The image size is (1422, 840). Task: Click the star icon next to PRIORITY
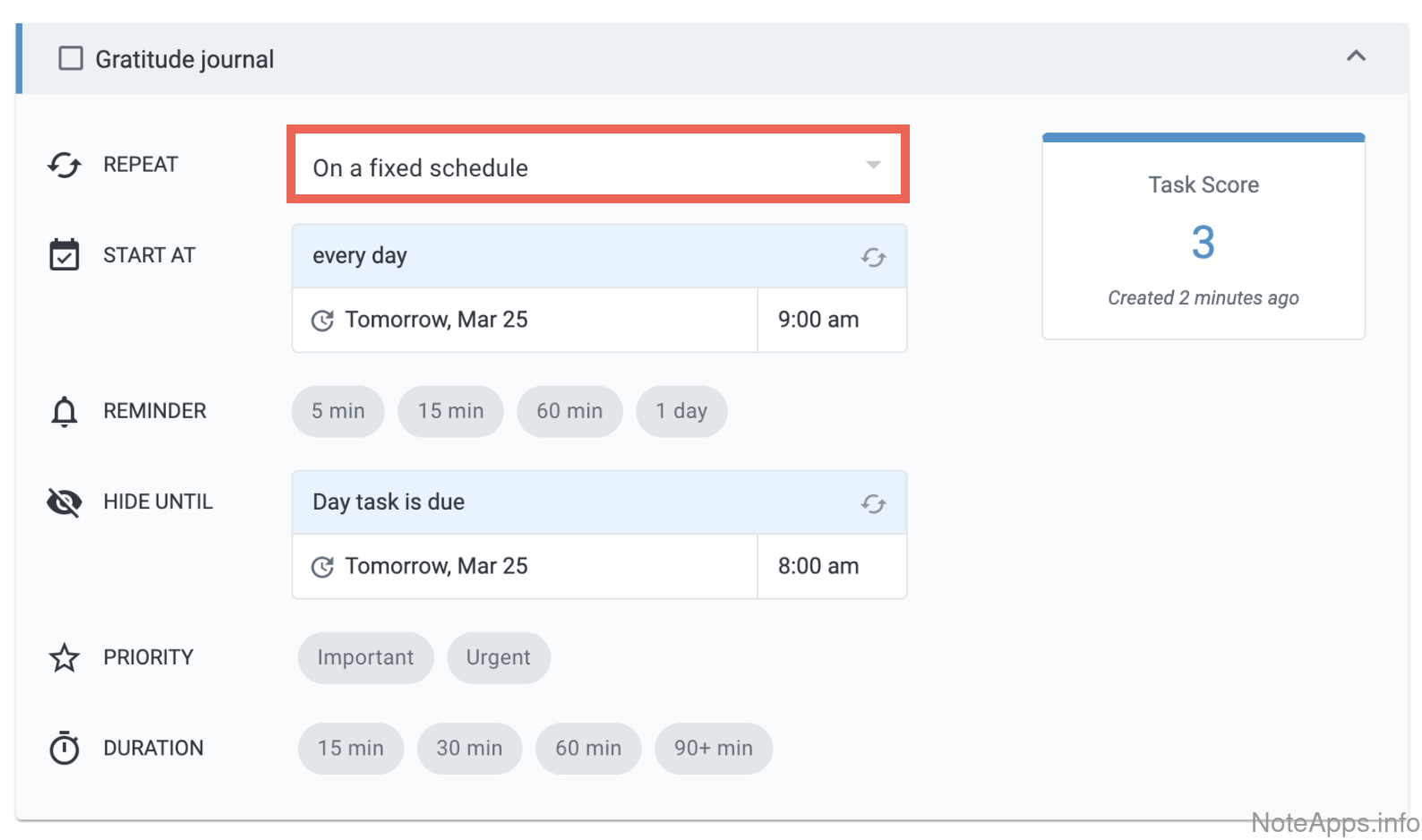point(64,658)
